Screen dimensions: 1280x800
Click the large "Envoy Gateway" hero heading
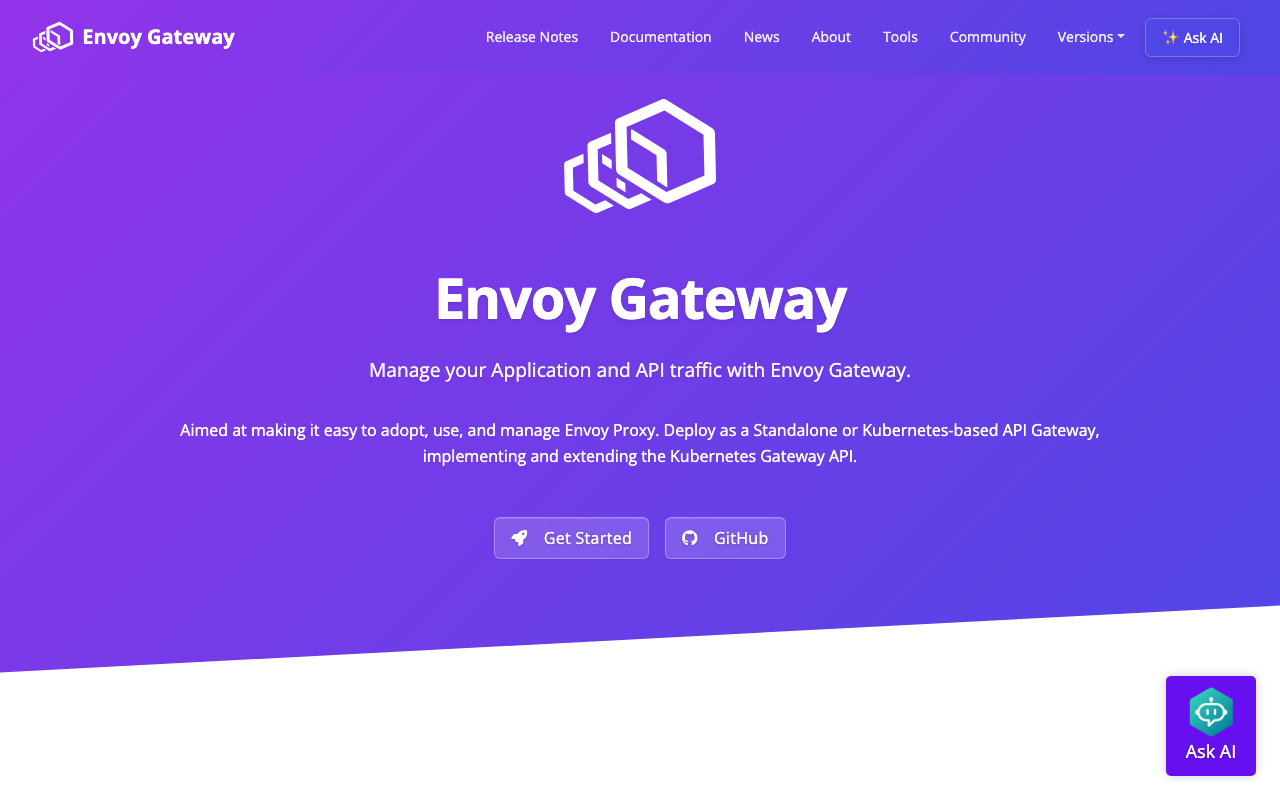click(640, 298)
